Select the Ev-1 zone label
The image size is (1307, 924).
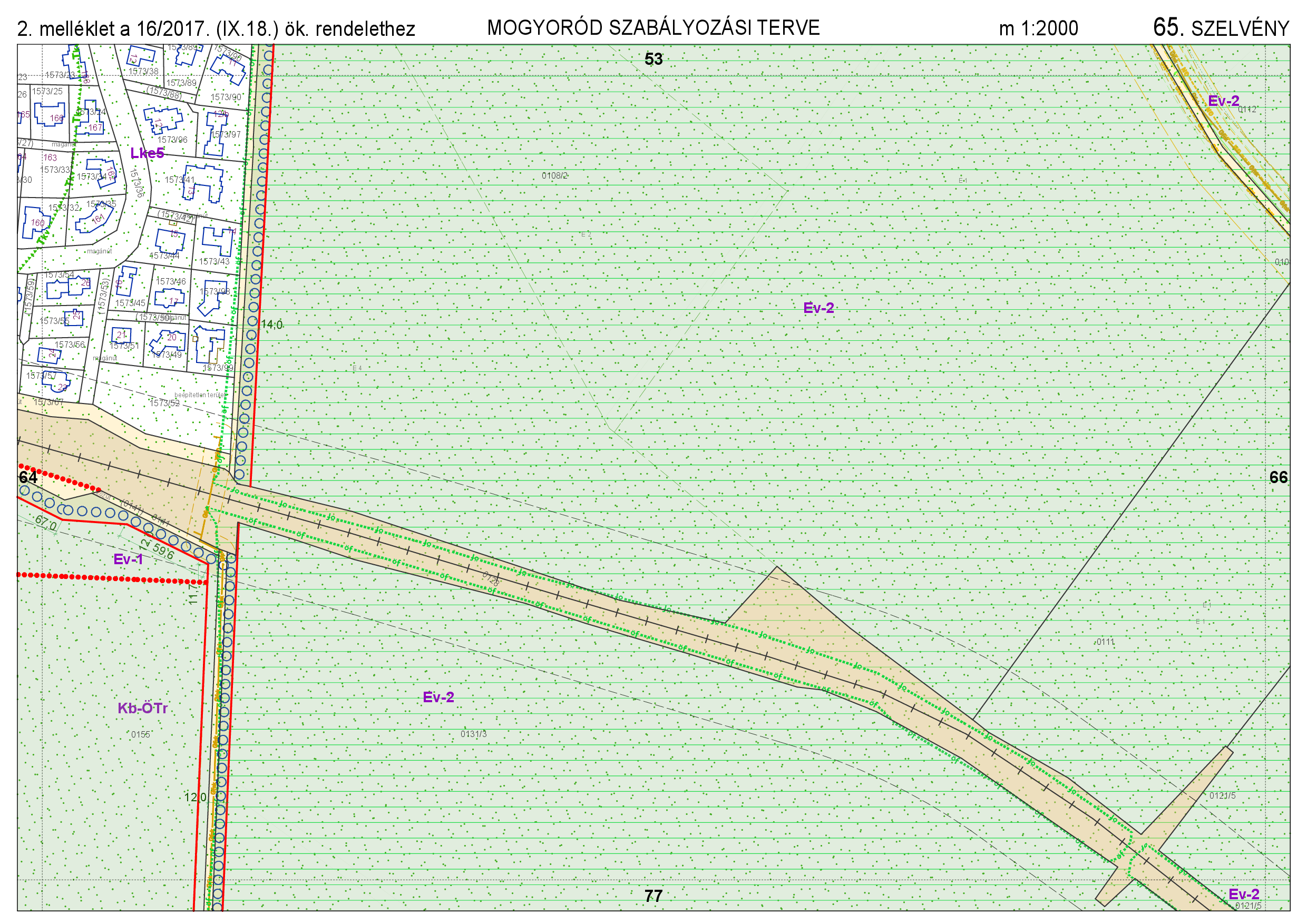pyautogui.click(x=128, y=559)
